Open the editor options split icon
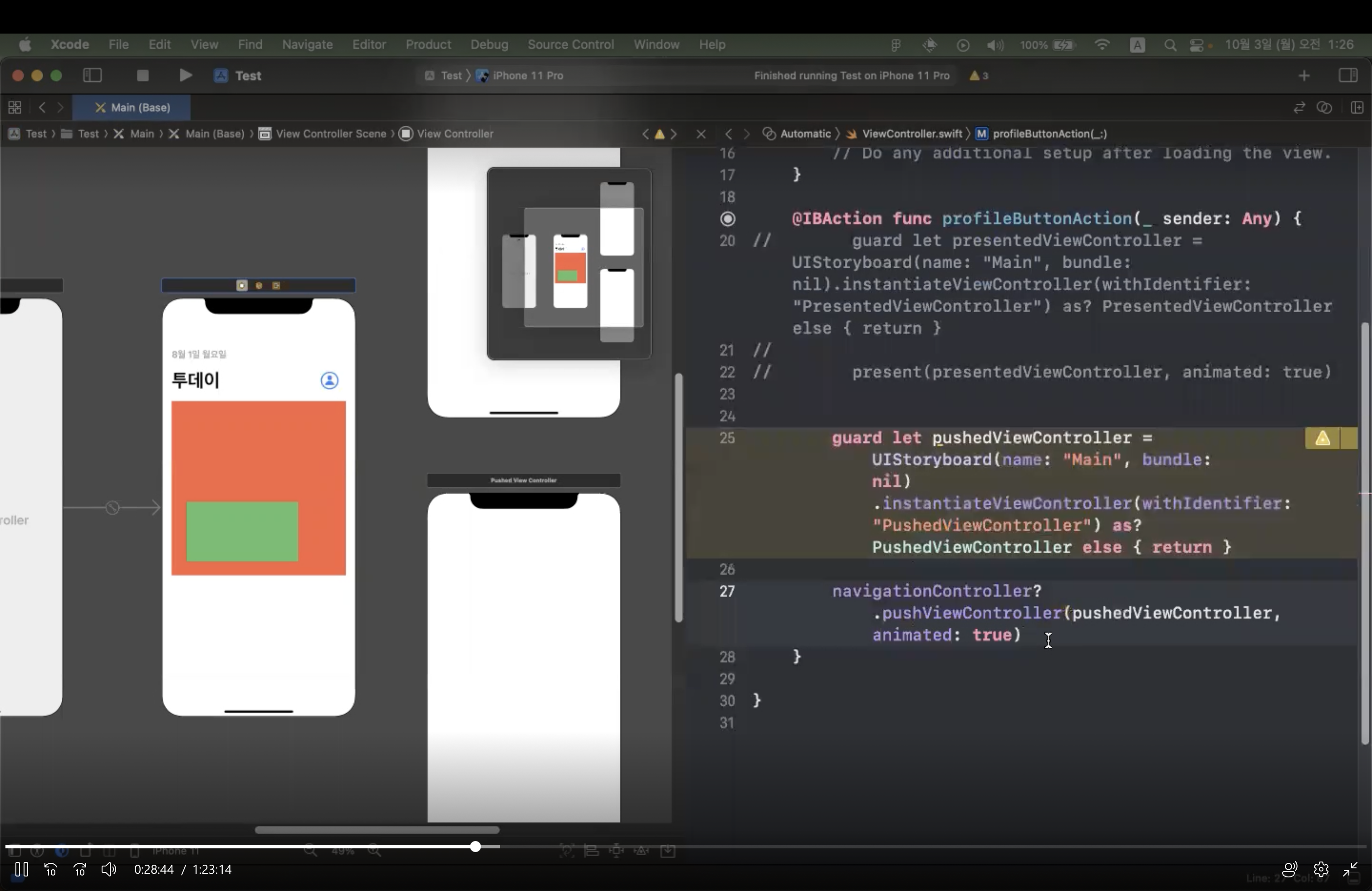 [1357, 108]
